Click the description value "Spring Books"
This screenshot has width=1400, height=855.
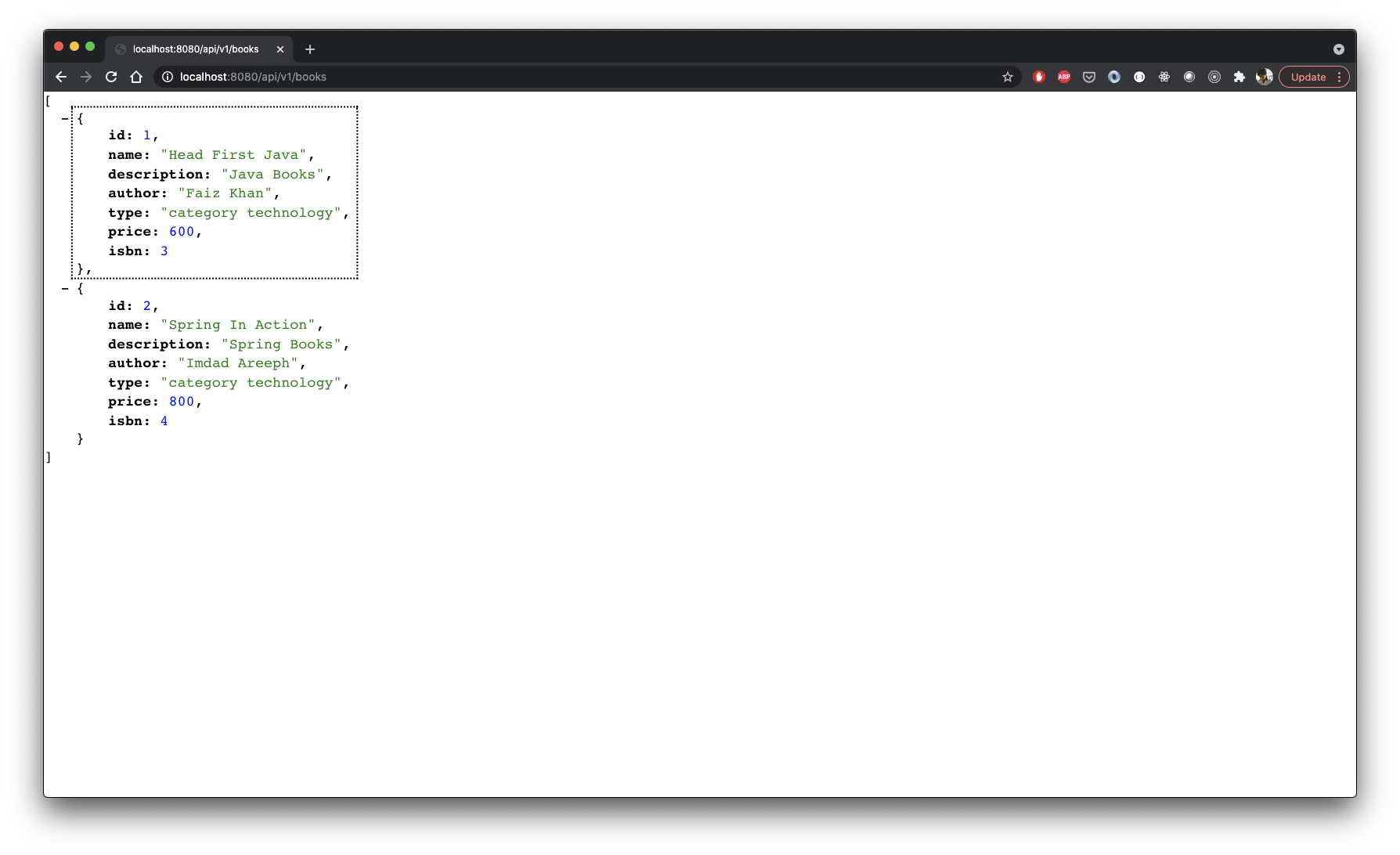point(281,345)
